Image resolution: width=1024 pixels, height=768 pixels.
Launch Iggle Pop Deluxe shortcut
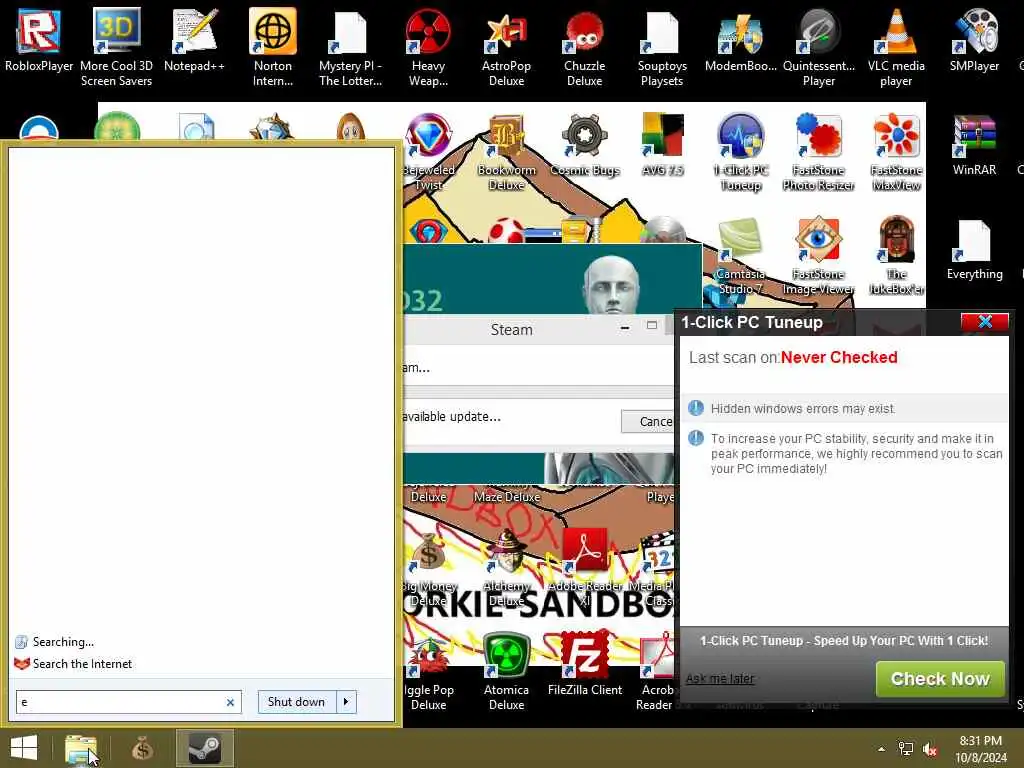click(428, 671)
